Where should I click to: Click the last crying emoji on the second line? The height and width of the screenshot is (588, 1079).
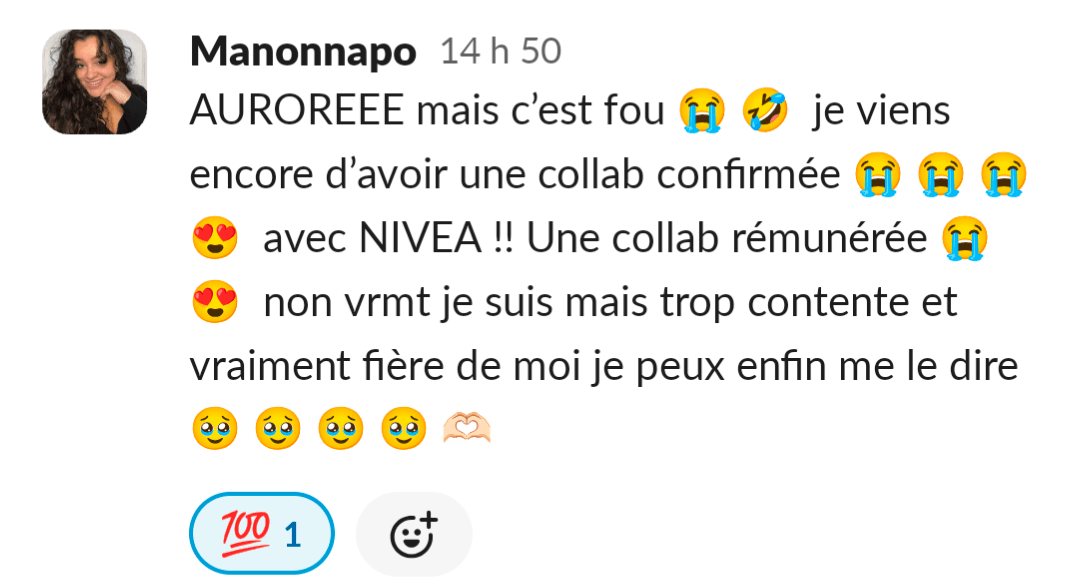1004,174
